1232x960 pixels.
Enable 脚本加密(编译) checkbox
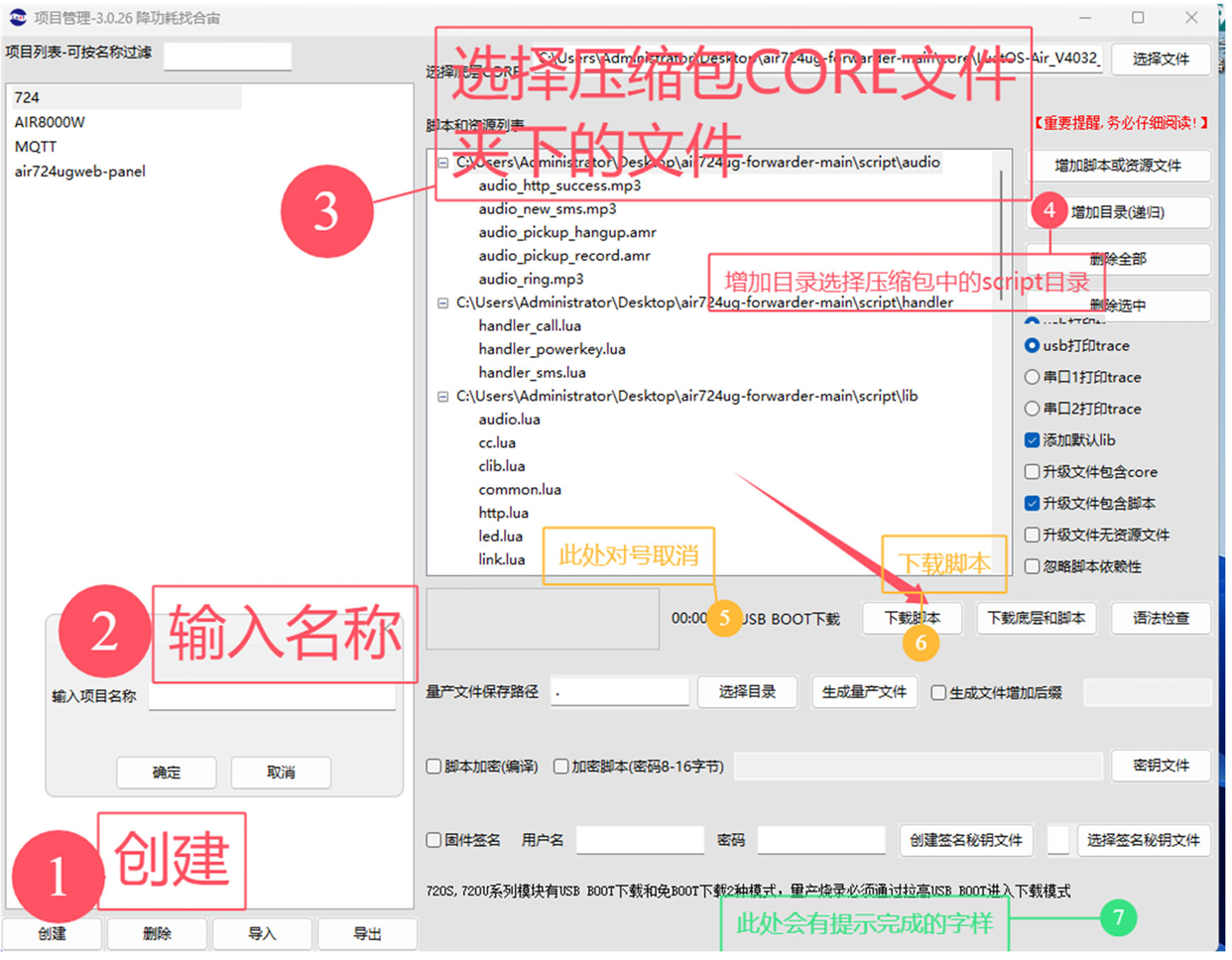(x=482, y=766)
